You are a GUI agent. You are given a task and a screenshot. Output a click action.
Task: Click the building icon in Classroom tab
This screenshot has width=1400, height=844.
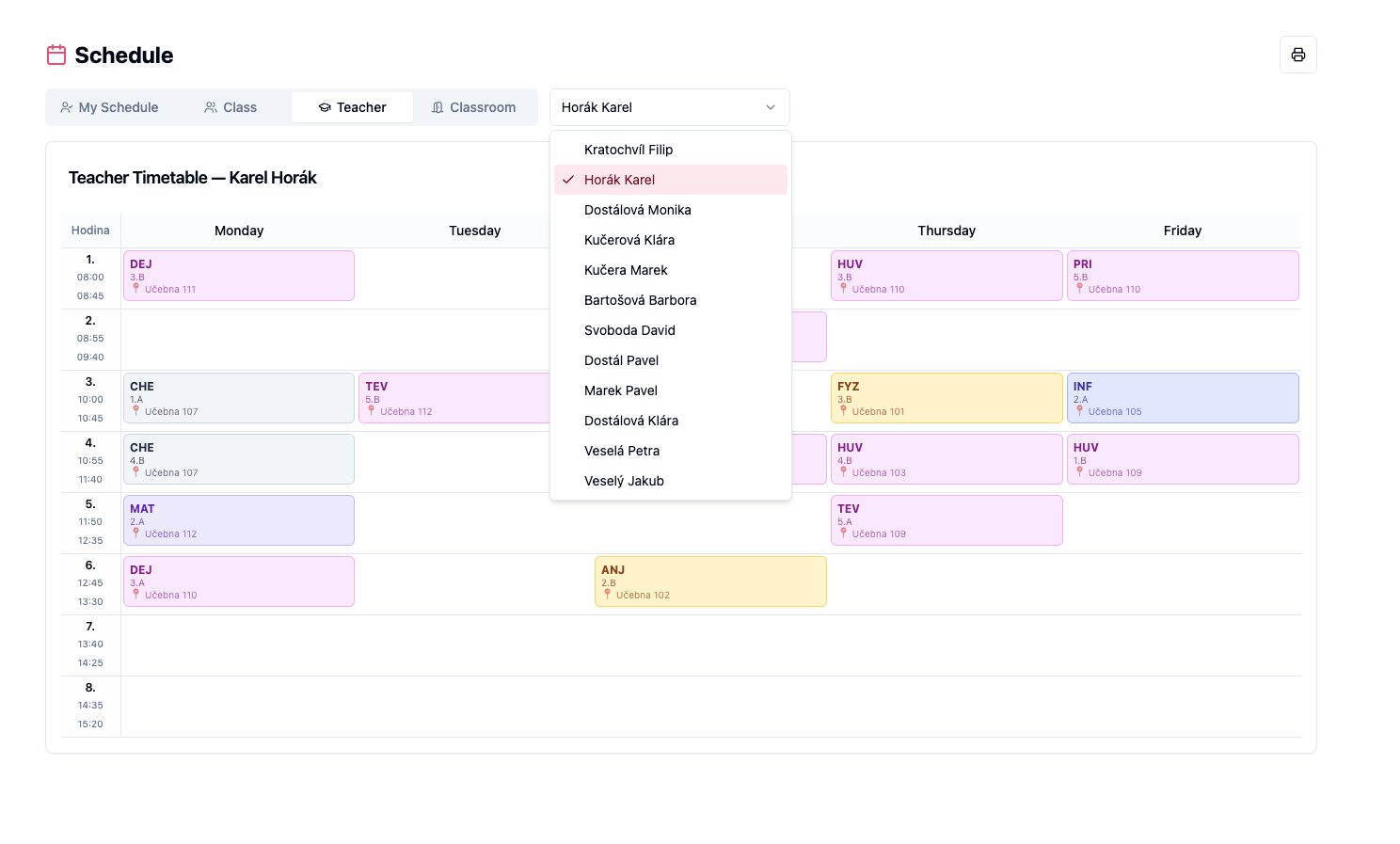point(437,107)
